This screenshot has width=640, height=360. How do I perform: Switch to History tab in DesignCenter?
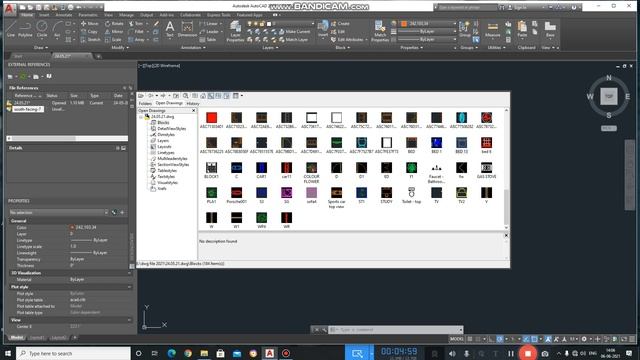tap(193, 104)
